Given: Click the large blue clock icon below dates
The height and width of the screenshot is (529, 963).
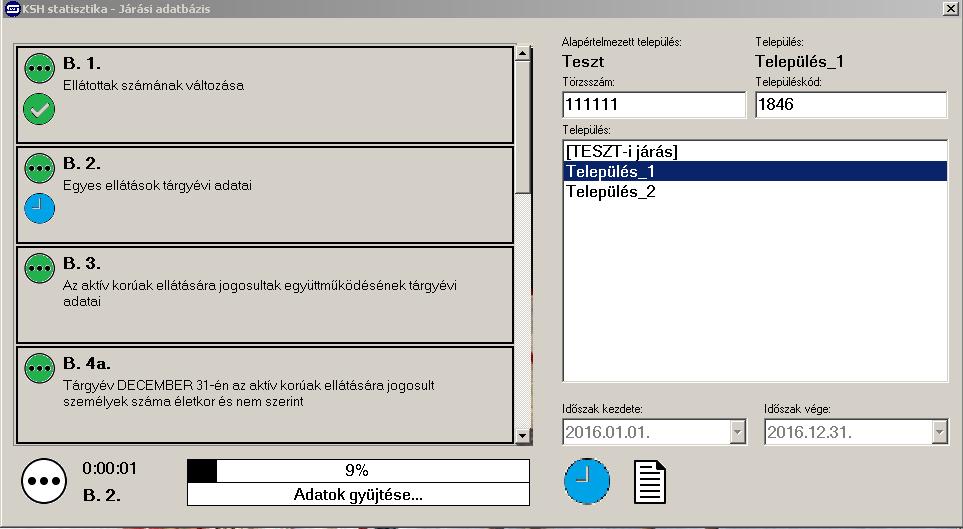Looking at the screenshot, I should 587,481.
